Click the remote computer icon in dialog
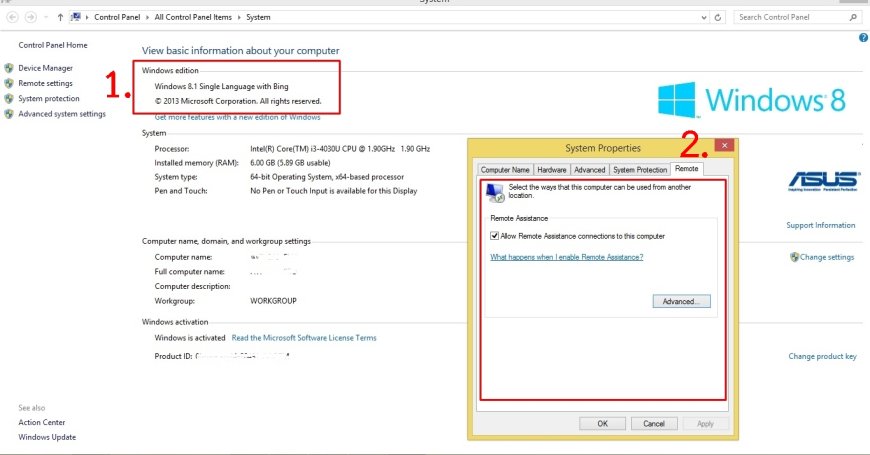The height and width of the screenshot is (455, 870). (x=495, y=193)
